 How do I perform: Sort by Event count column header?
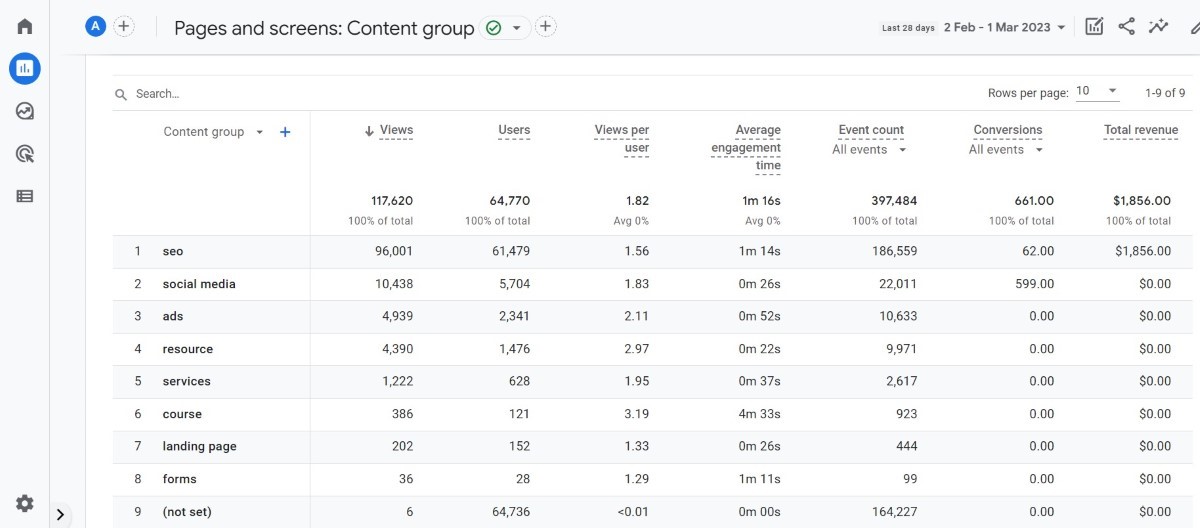pyautogui.click(x=871, y=130)
